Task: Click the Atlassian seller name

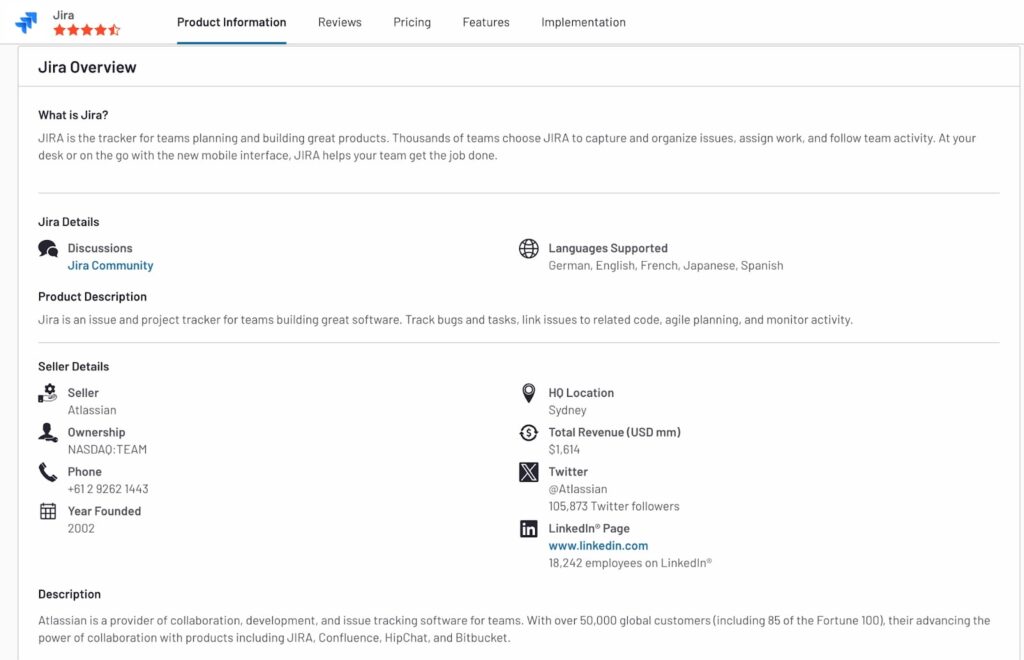Action: point(92,410)
